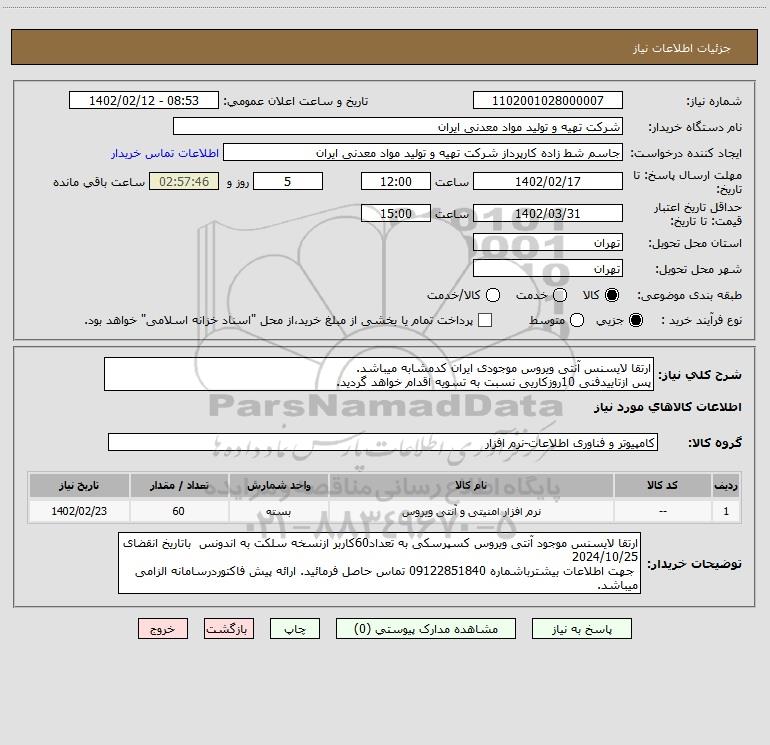Select the جزیی purchase type radio

click(x=636, y=320)
